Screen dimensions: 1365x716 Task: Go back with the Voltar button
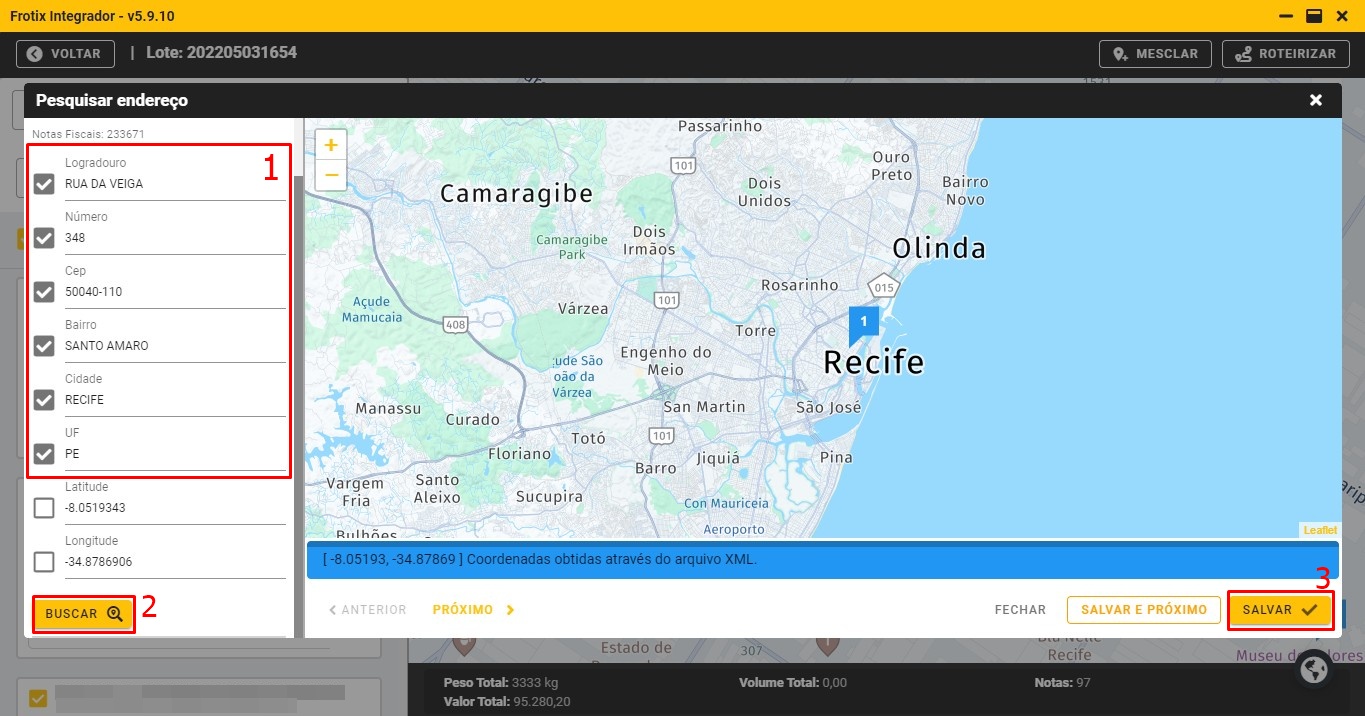(65, 54)
